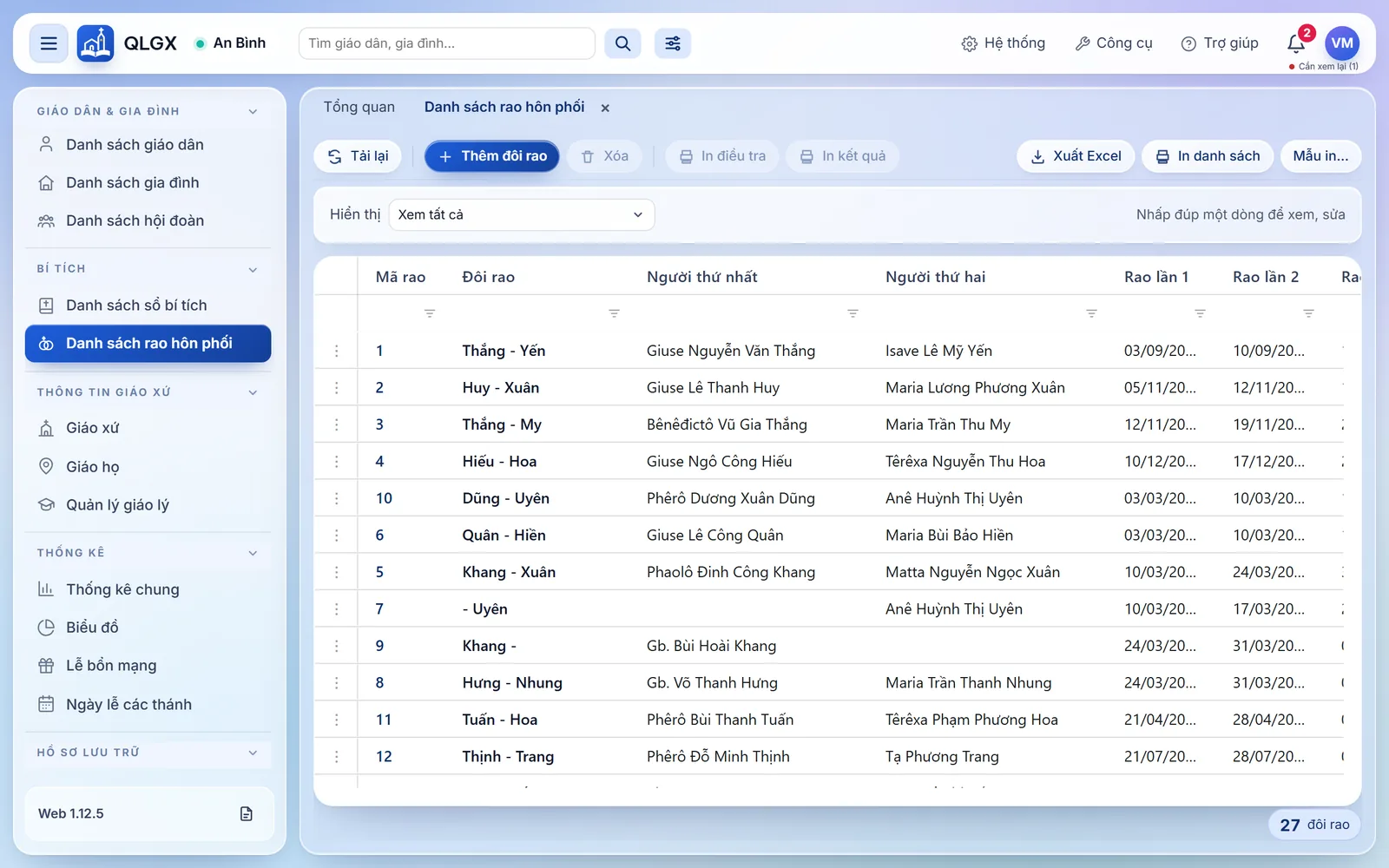Viewport: 1389px width, 868px height.
Task: Open row menu for Thịnh - Trang
Action: coord(337,757)
